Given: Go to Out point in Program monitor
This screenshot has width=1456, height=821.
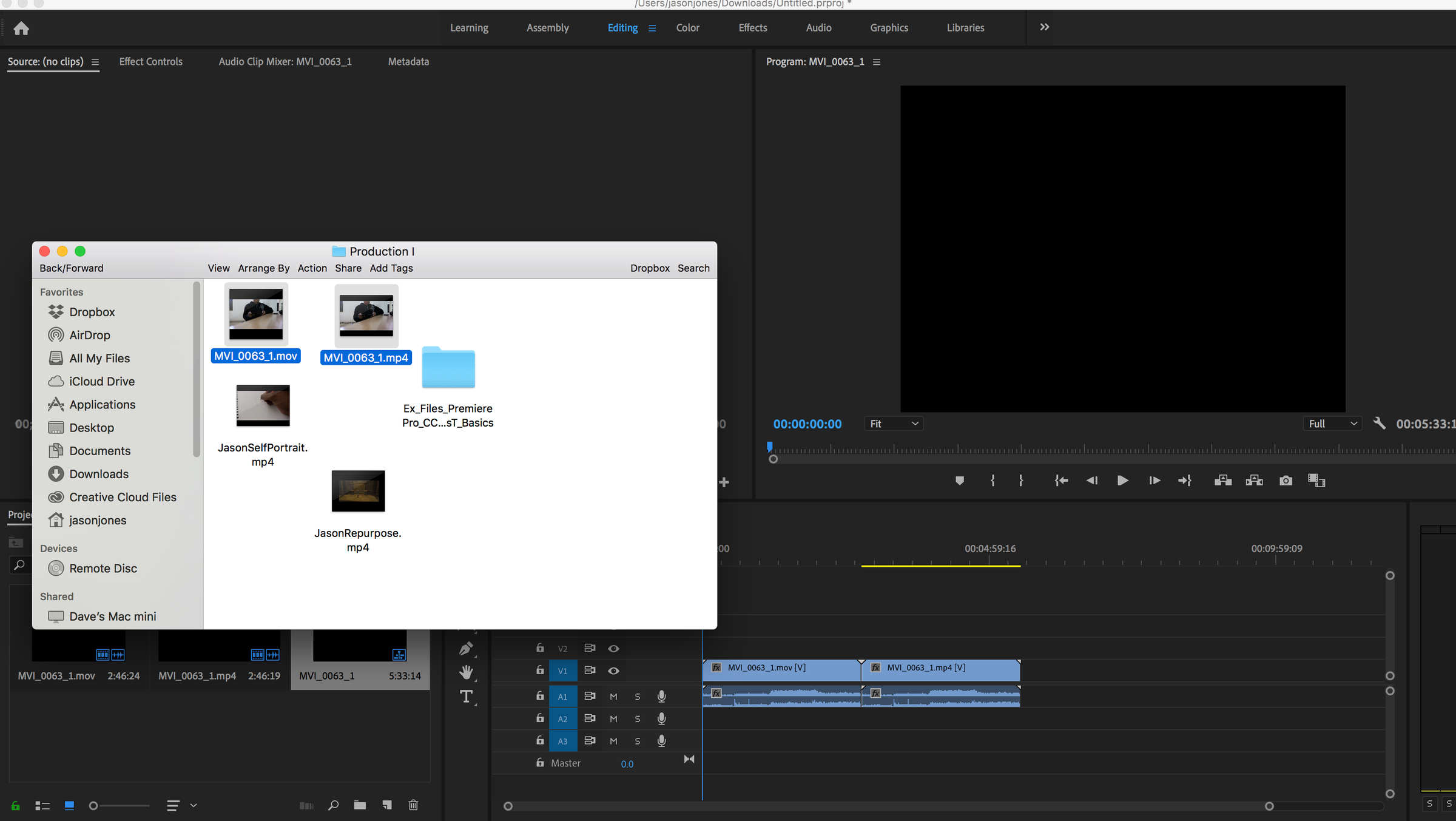Looking at the screenshot, I should tap(1185, 481).
